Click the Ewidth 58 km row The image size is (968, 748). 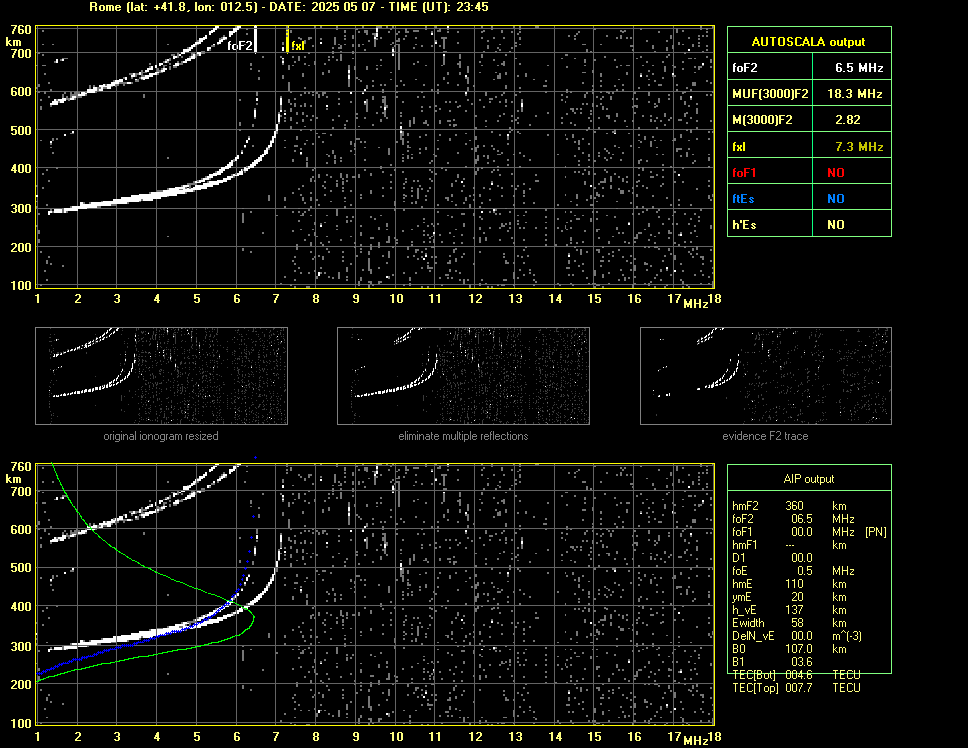789,623
